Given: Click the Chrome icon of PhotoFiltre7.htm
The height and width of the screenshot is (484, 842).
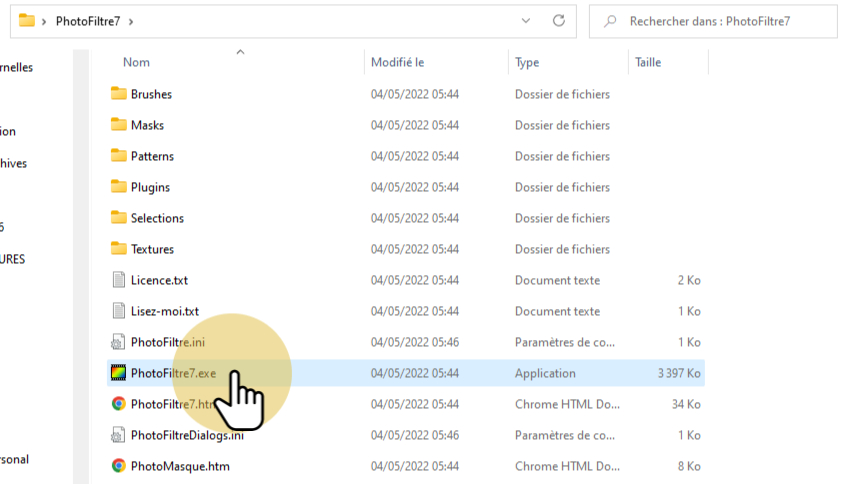Looking at the screenshot, I should click(x=119, y=404).
